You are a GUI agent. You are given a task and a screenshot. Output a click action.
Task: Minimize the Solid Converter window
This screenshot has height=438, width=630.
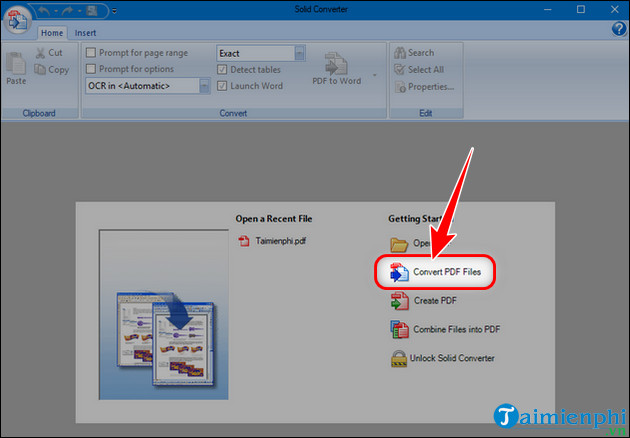tap(547, 9)
